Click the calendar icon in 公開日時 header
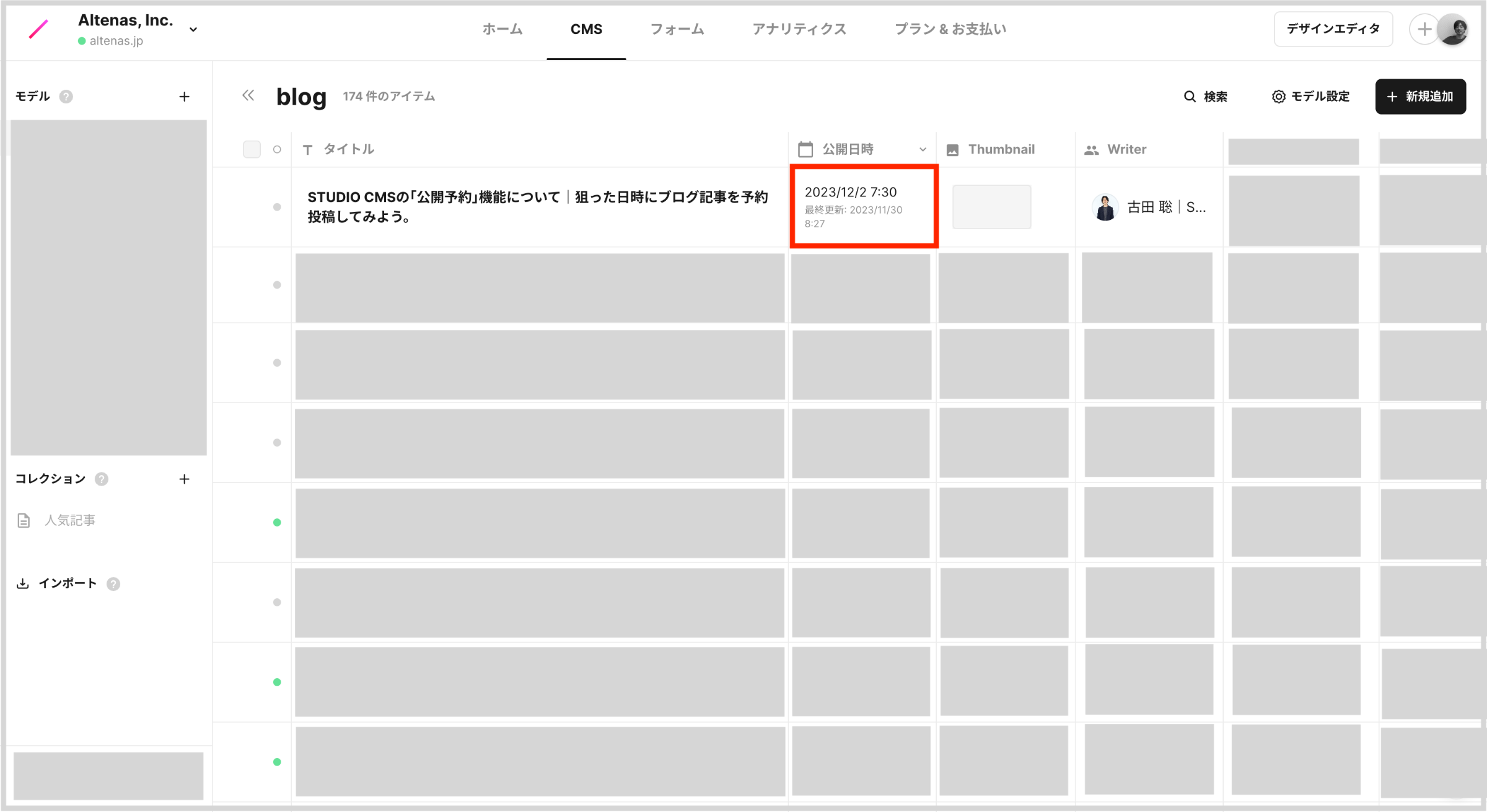 (x=805, y=149)
